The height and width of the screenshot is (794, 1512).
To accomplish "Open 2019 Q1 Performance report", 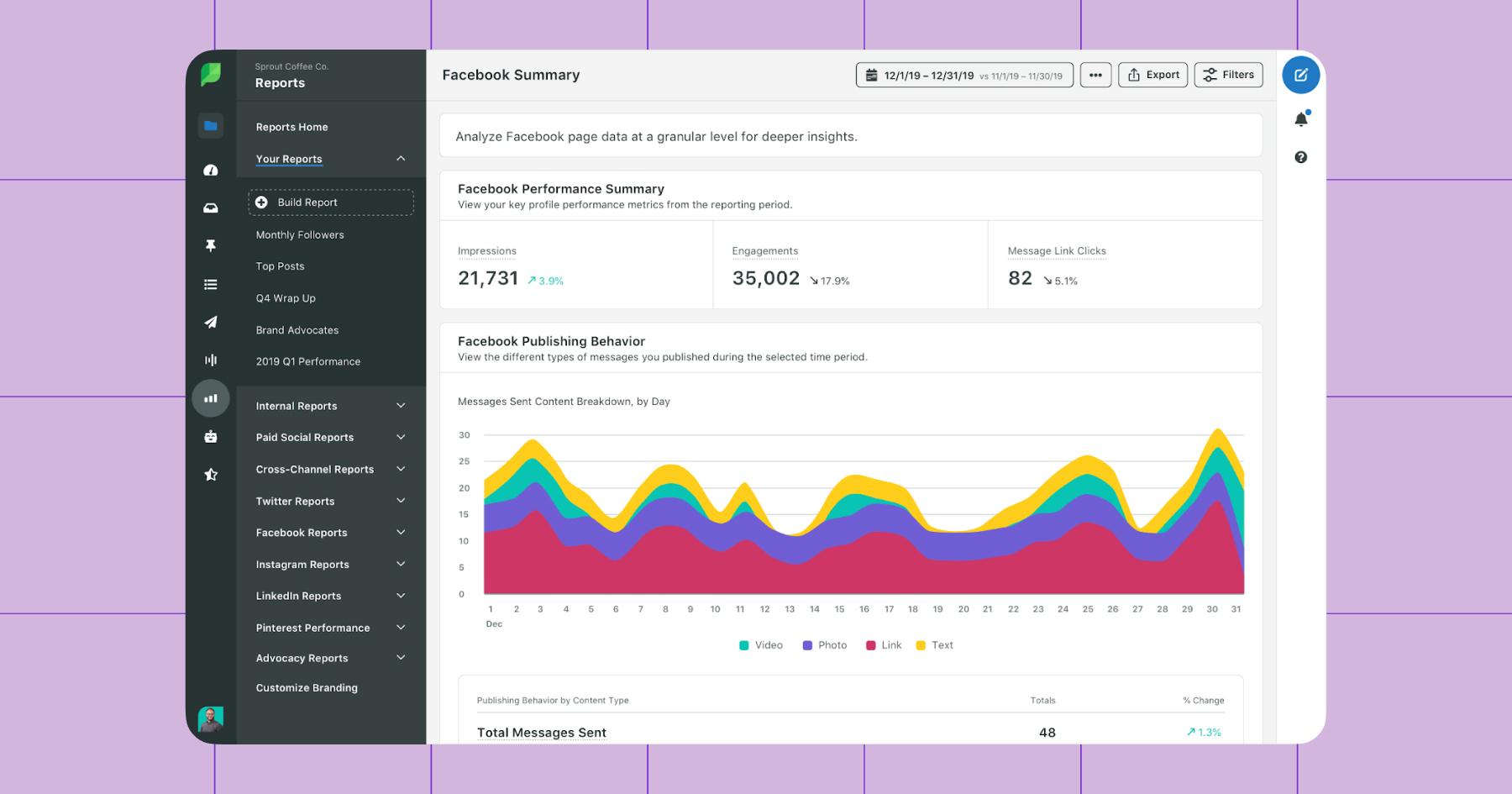I will tap(307, 361).
